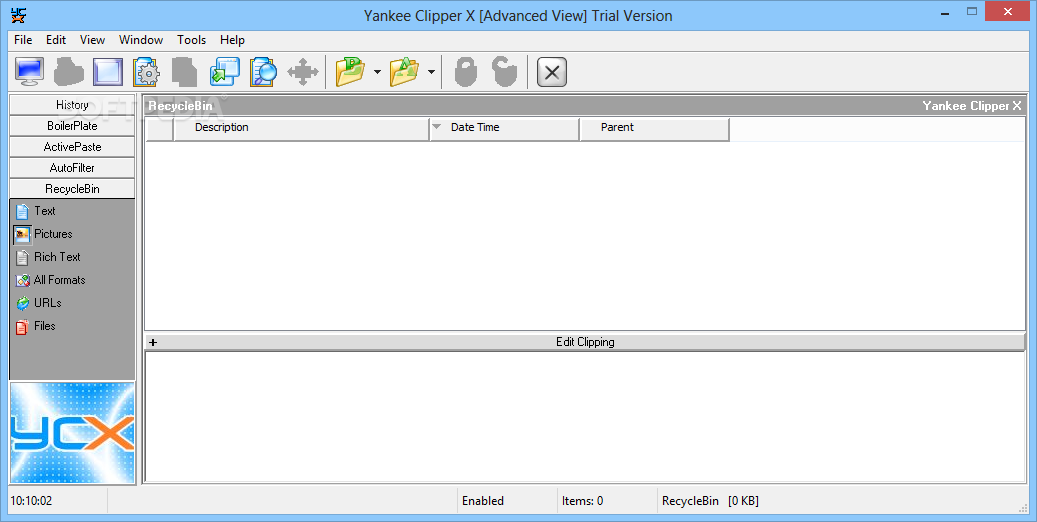This screenshot has width=1037, height=522.
Task: Click the X button in the toolbar
Action: [x=552, y=72]
